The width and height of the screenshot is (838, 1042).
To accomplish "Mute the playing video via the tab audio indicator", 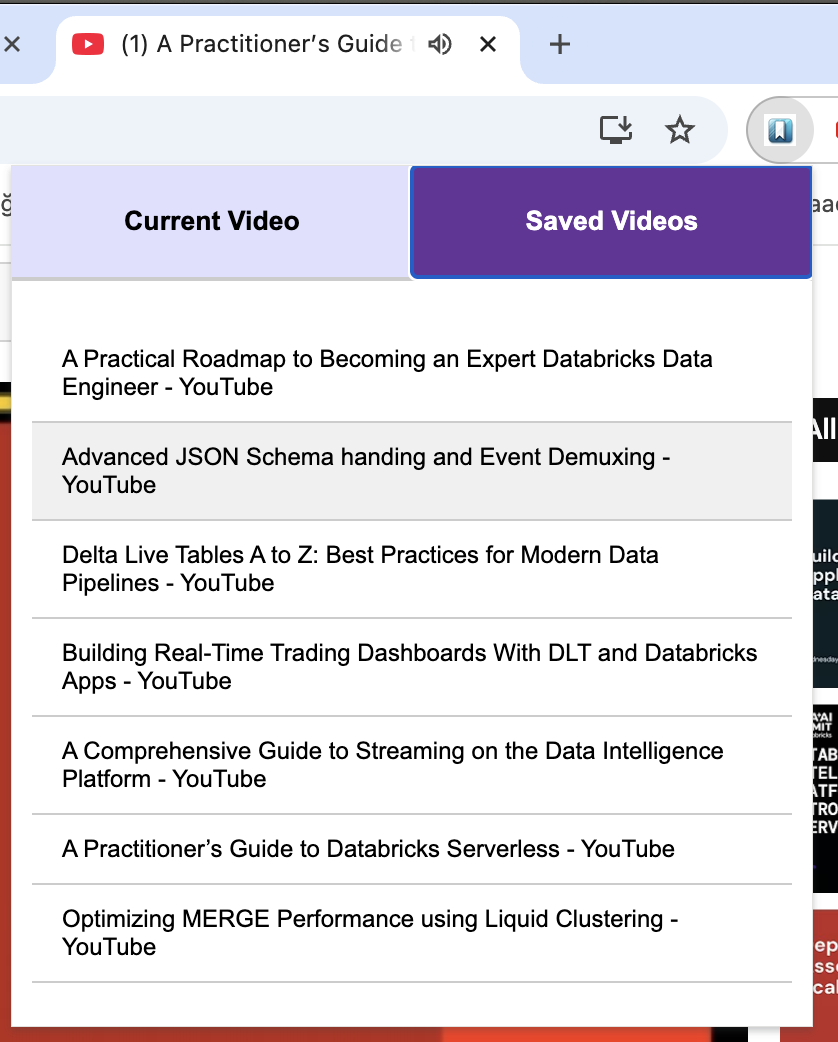I will click(439, 44).
